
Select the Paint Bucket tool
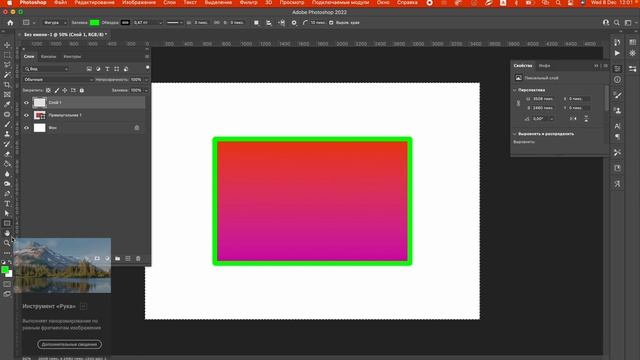coord(7,164)
